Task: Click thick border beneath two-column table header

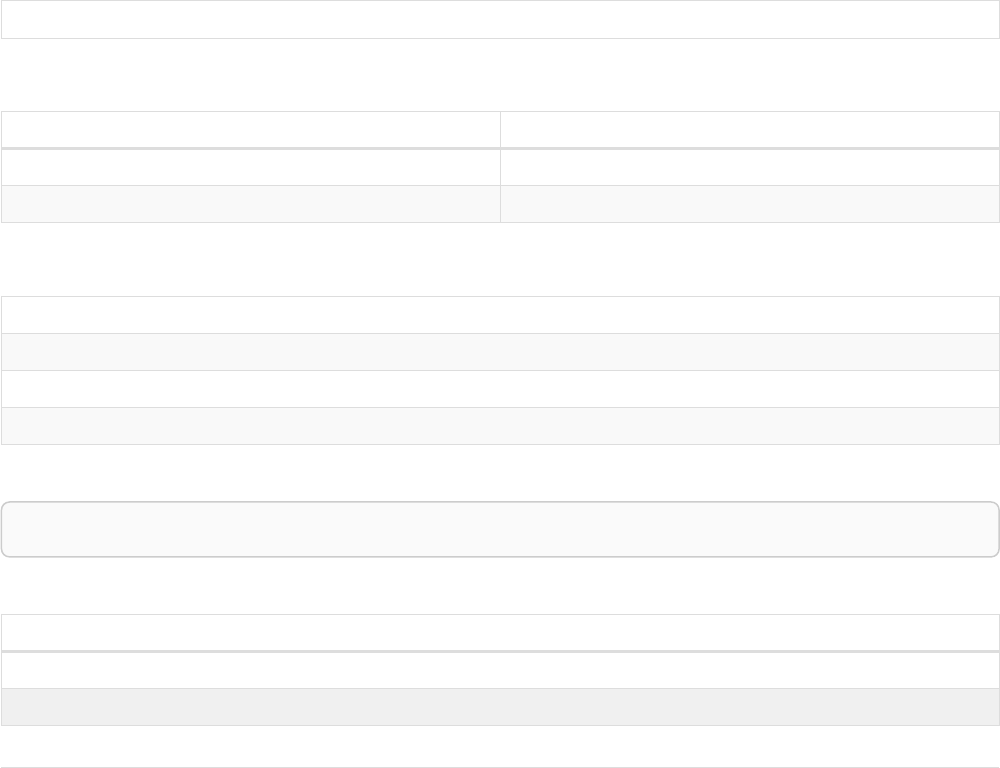Action: point(500,148)
